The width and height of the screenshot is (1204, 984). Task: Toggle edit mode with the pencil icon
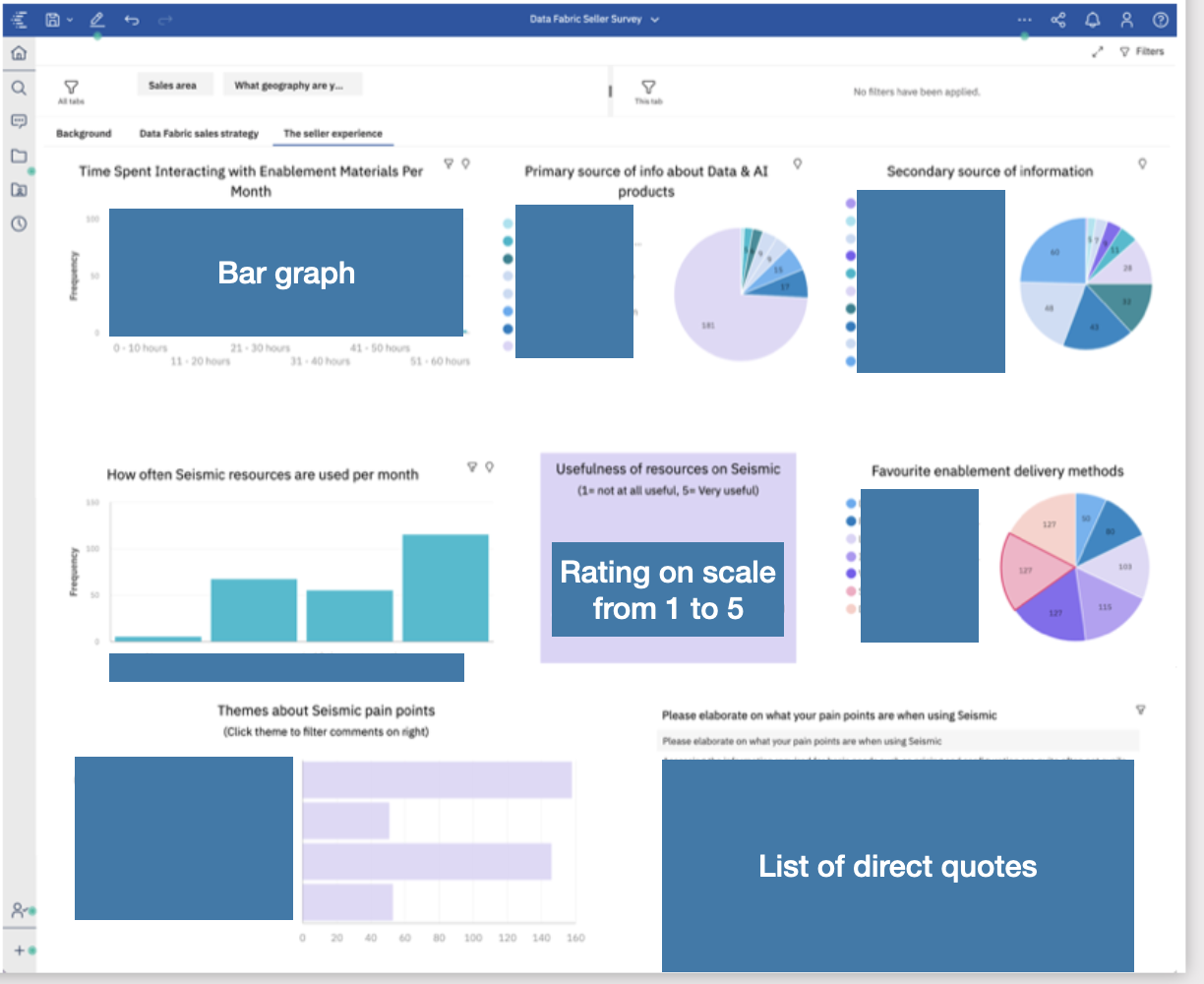(x=96, y=19)
